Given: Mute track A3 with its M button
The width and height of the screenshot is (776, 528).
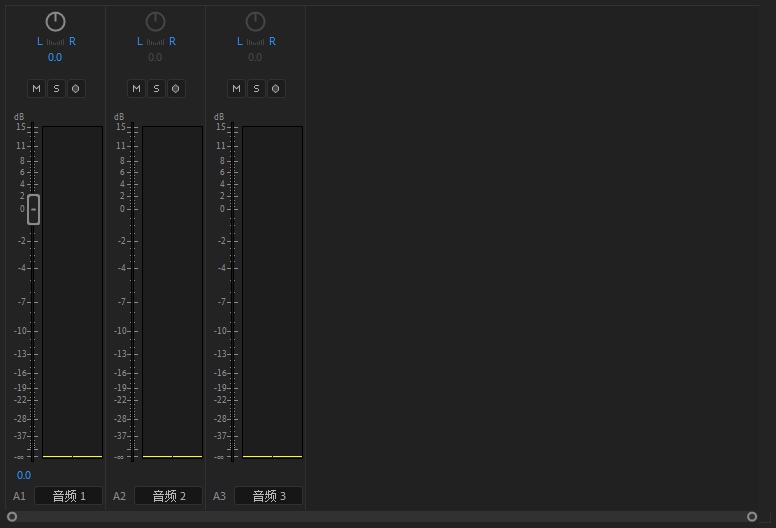Looking at the screenshot, I should tap(237, 89).
